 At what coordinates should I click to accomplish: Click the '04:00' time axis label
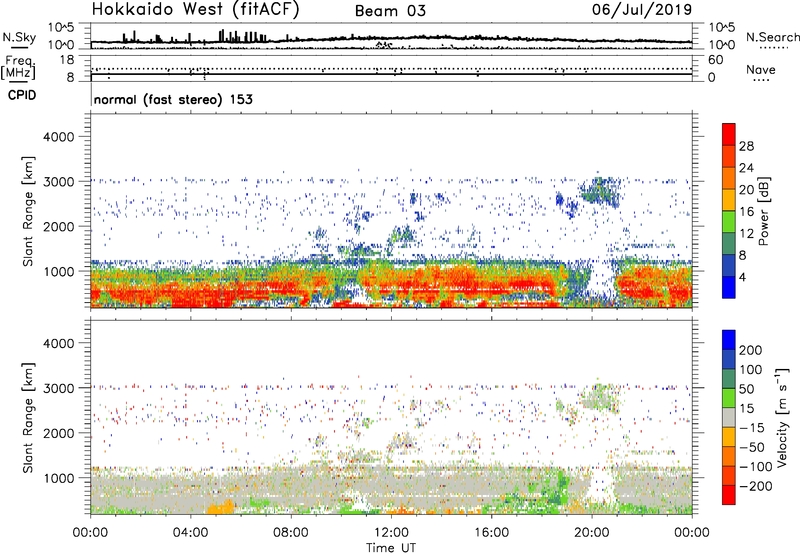click(191, 533)
